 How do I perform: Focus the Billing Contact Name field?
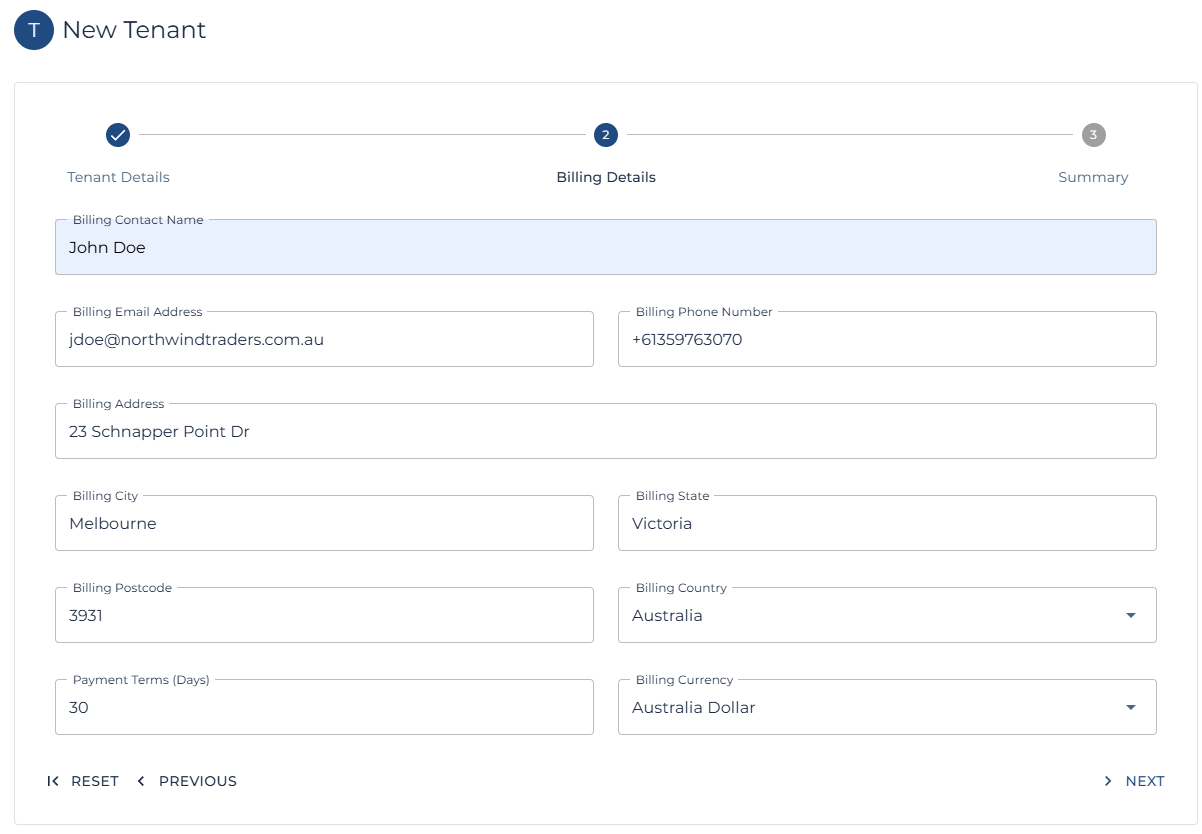[605, 248]
